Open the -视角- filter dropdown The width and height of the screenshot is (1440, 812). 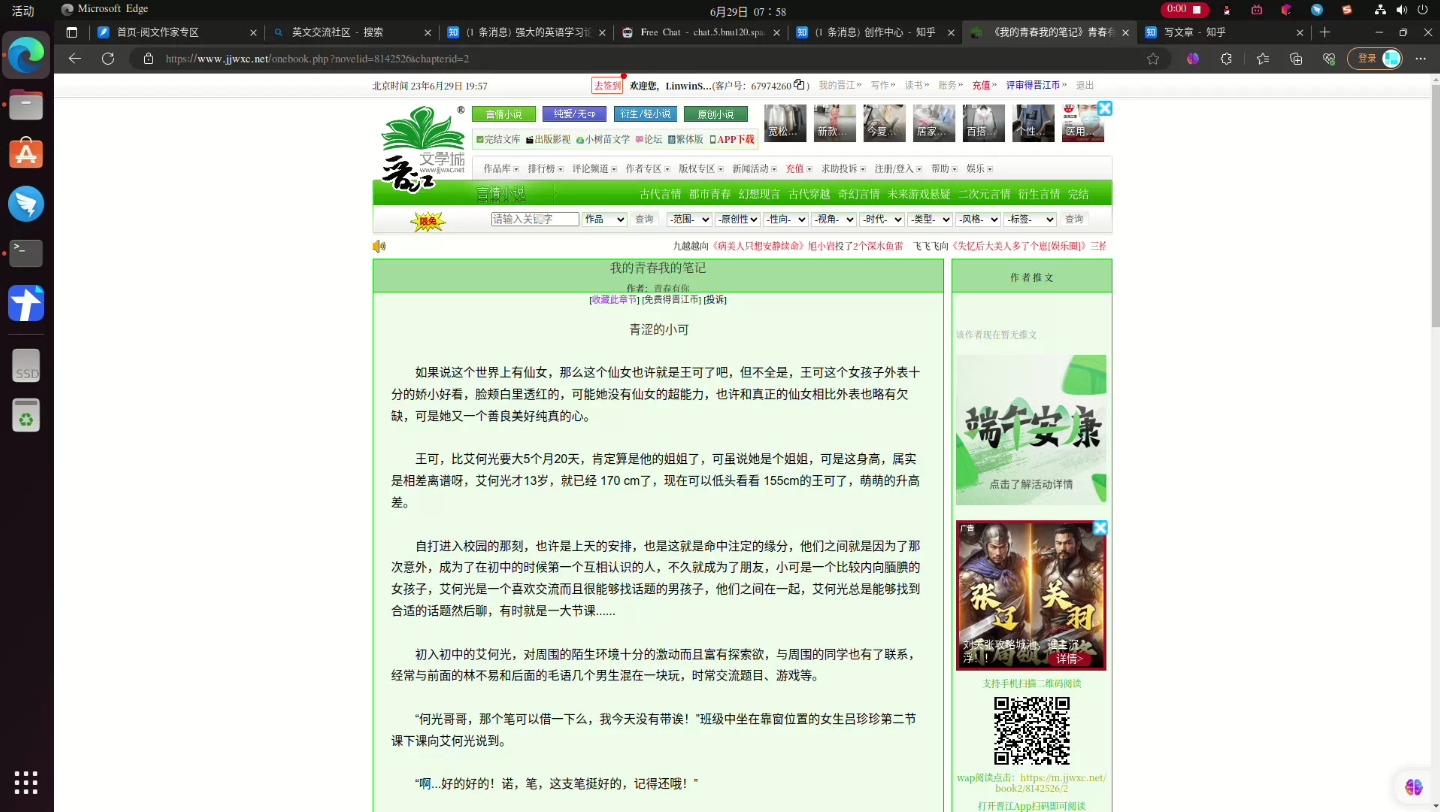[x=834, y=219]
